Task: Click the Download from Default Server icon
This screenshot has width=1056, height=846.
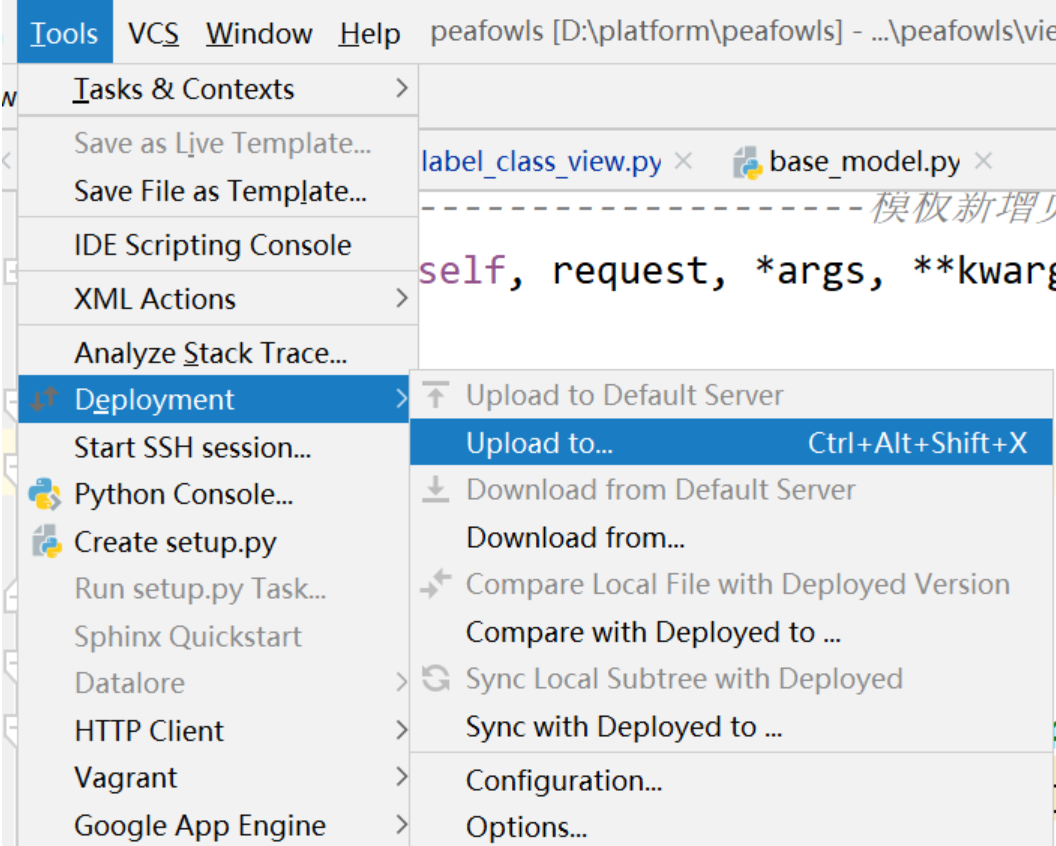Action: point(436,489)
